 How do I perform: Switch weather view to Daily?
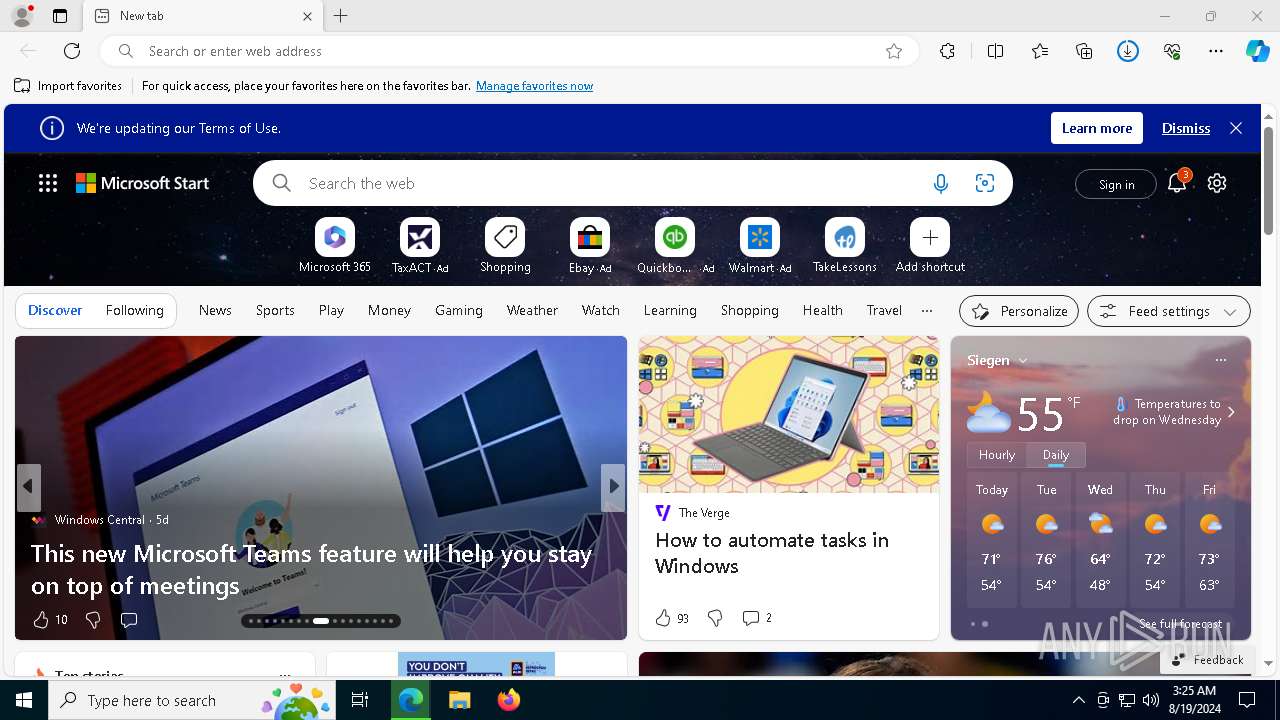(x=1056, y=454)
